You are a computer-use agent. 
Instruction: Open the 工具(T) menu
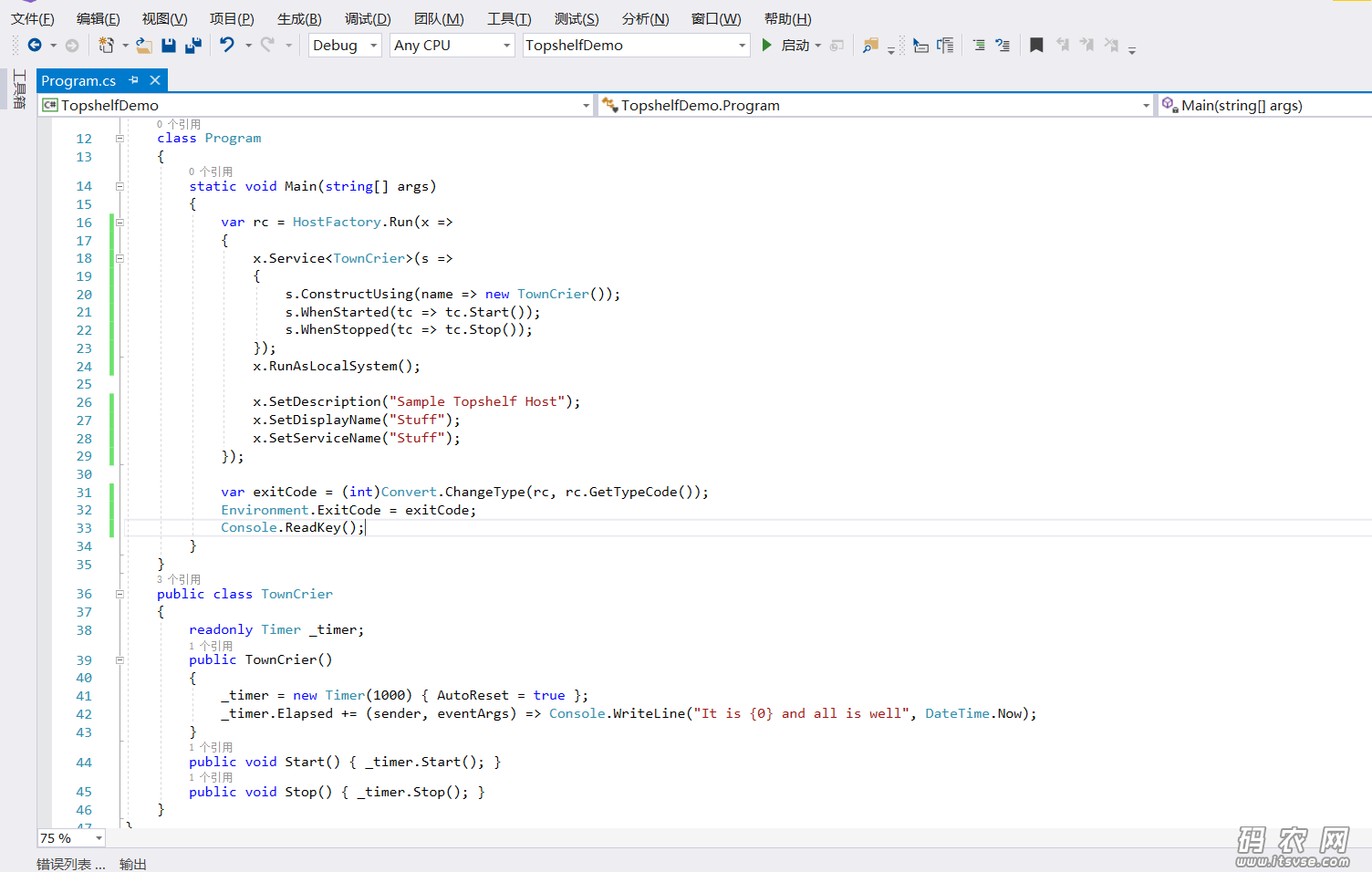point(509,18)
